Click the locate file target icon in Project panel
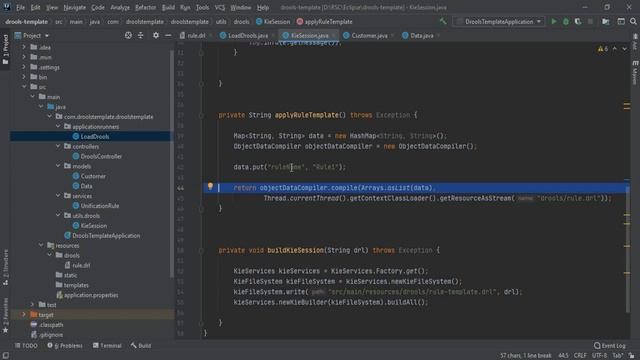The width and height of the screenshot is (640, 360). (x=128, y=36)
